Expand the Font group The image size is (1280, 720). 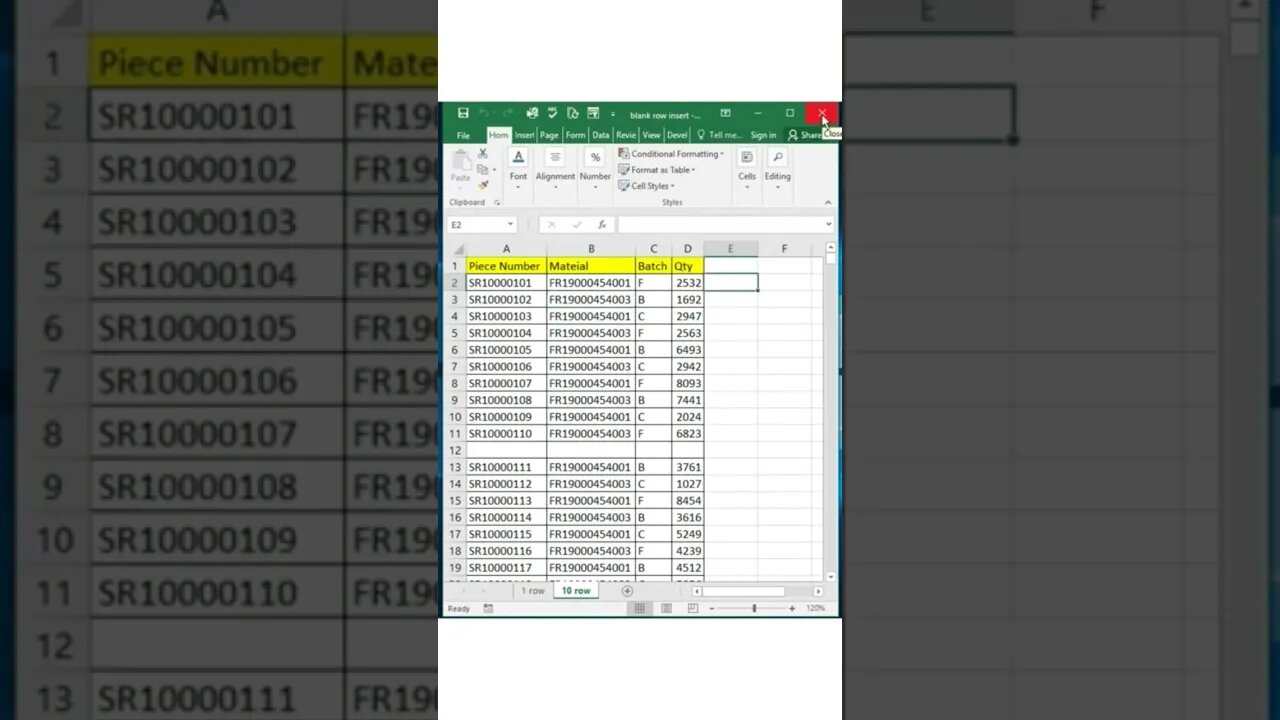point(518,167)
